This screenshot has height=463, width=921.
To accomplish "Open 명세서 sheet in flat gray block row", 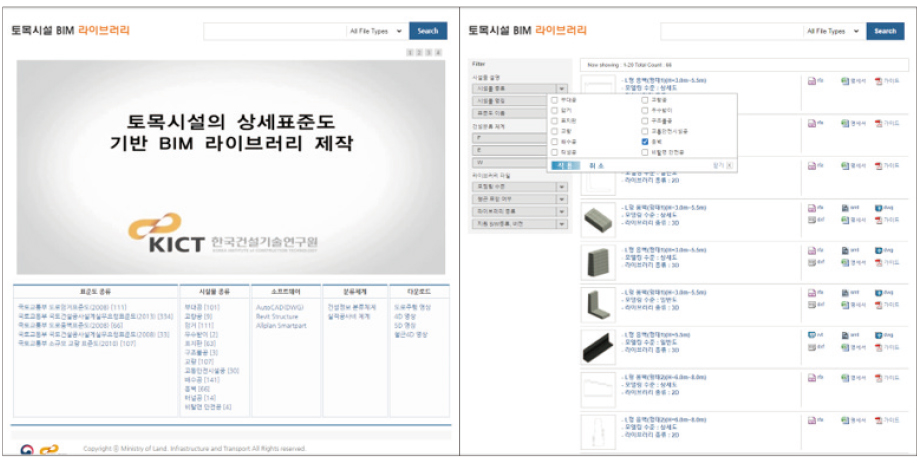I will [x=853, y=220].
